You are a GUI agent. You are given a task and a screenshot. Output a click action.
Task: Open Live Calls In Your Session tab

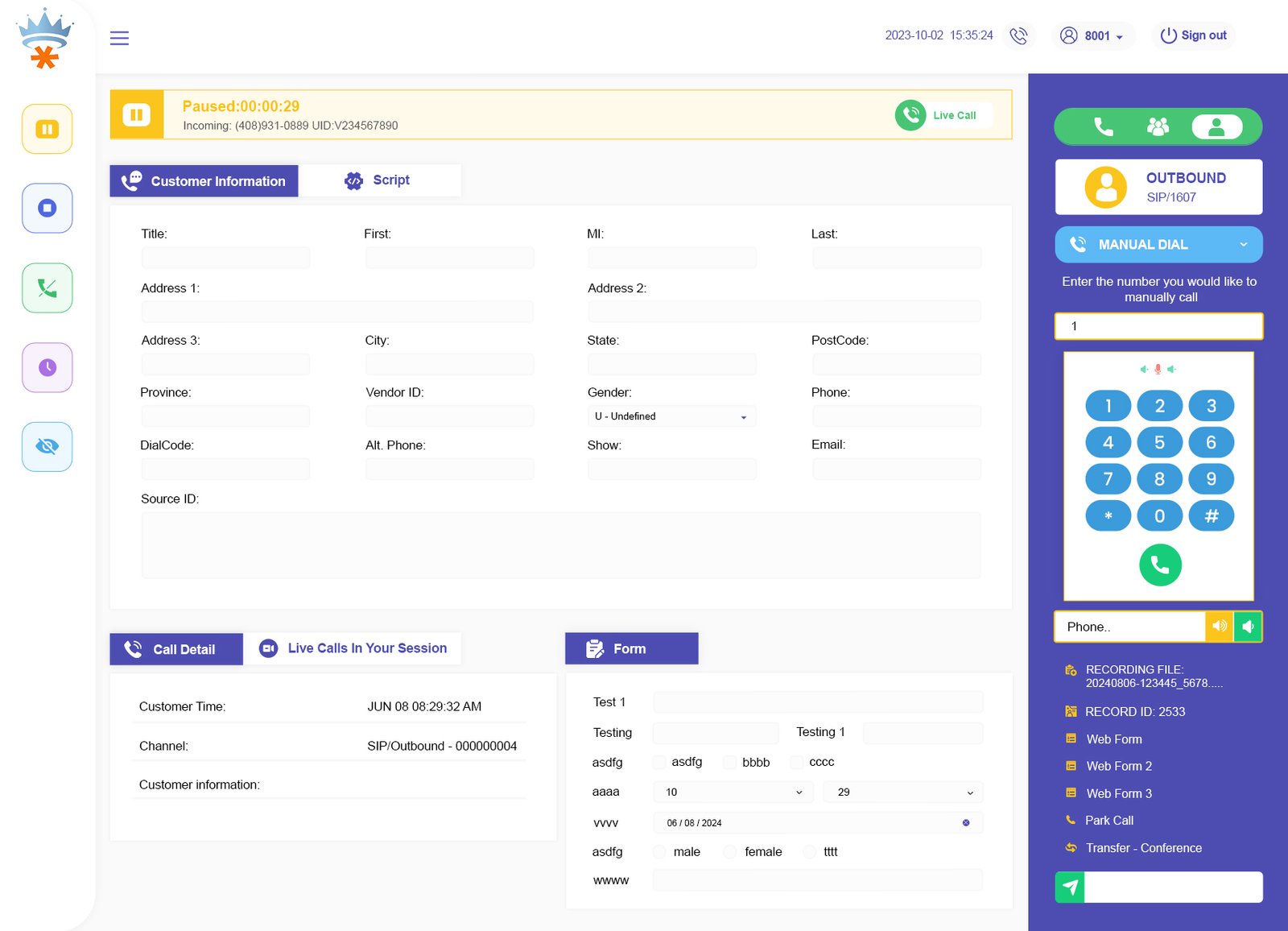tap(353, 648)
